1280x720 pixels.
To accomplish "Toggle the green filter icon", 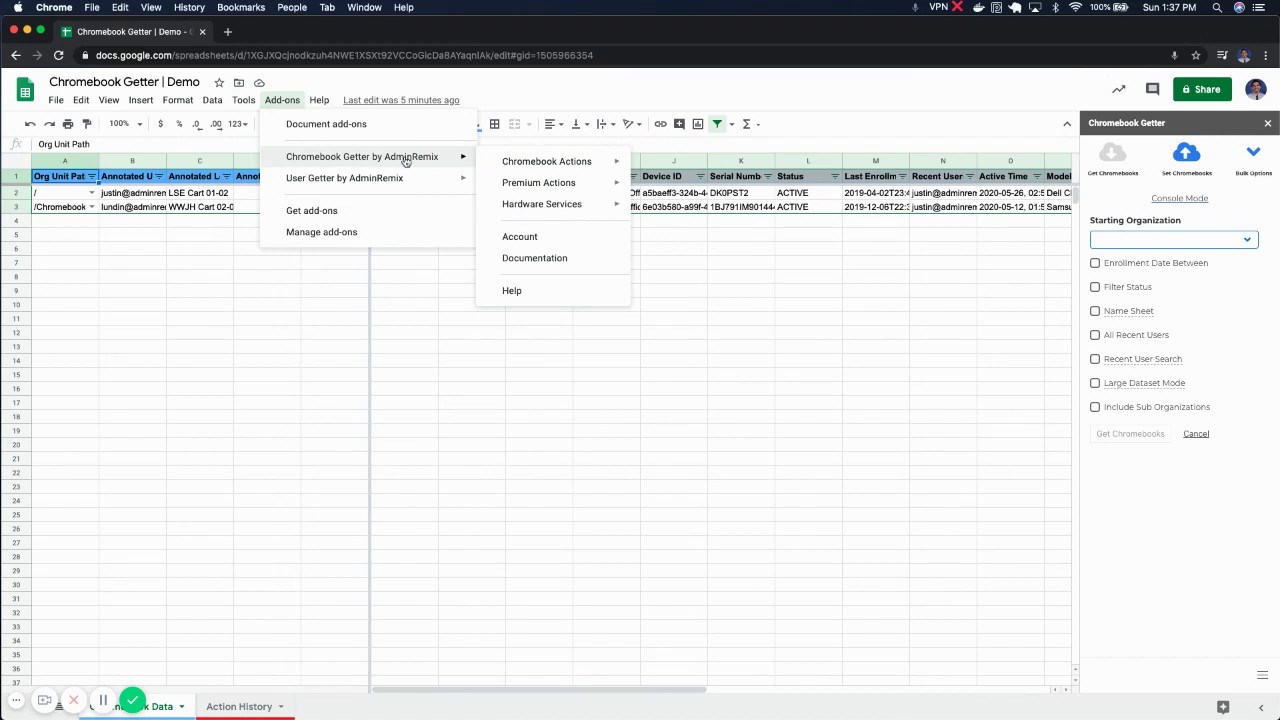I will point(717,124).
